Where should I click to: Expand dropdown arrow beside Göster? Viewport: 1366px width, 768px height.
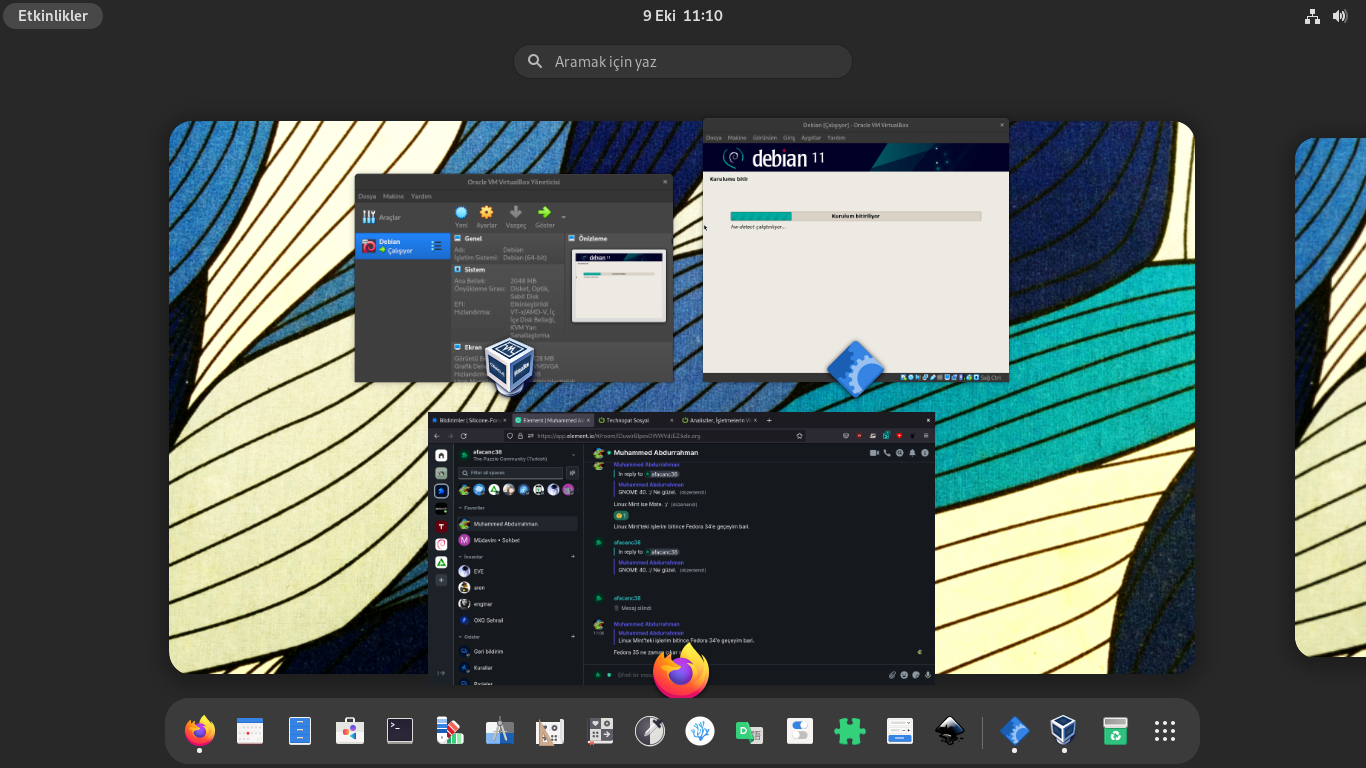[x=564, y=216]
